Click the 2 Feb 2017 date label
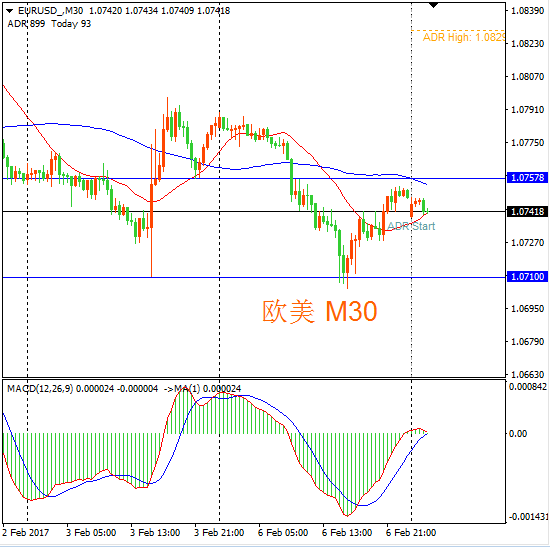The width and height of the screenshot is (550, 547). click(26, 533)
